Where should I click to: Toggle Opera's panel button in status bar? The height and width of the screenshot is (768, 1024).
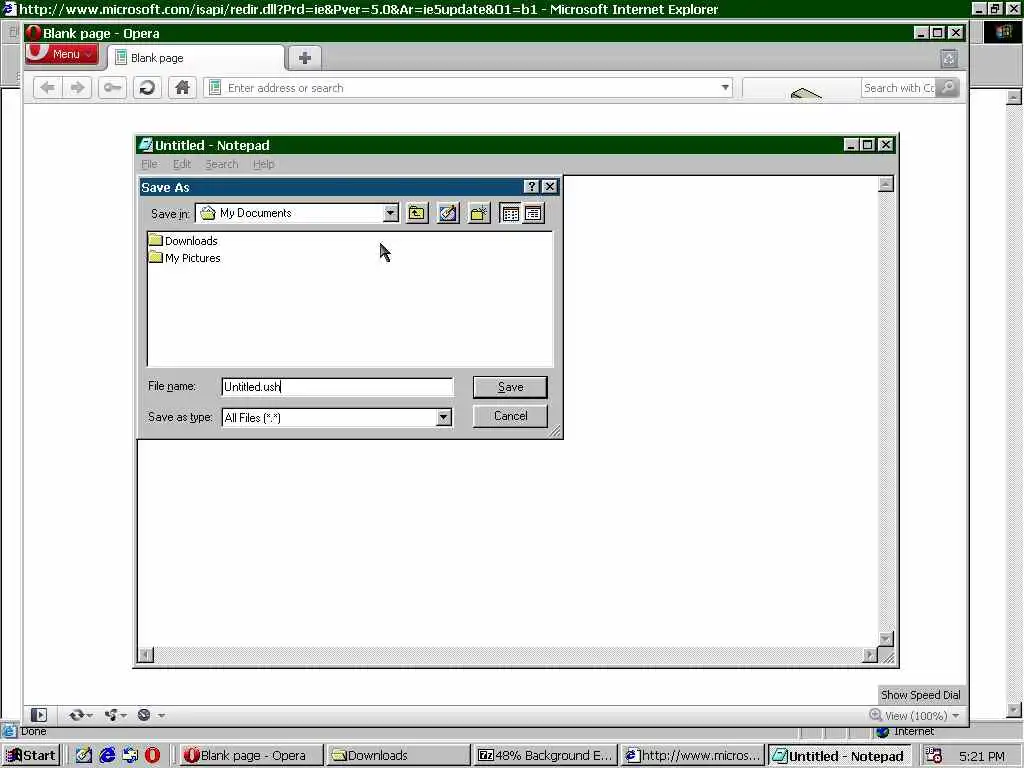(x=39, y=715)
